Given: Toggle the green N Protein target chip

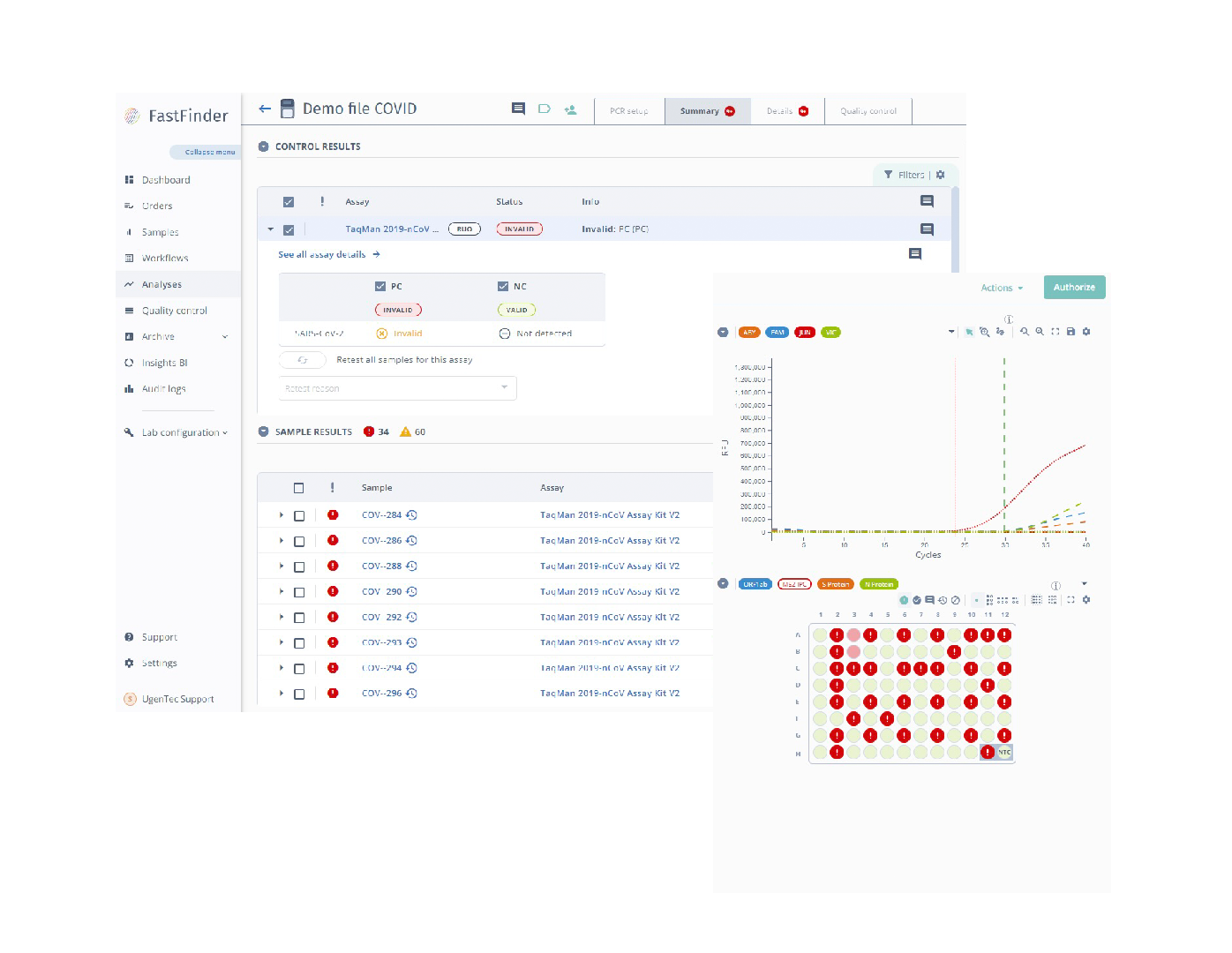Looking at the screenshot, I should pyautogui.click(x=878, y=584).
